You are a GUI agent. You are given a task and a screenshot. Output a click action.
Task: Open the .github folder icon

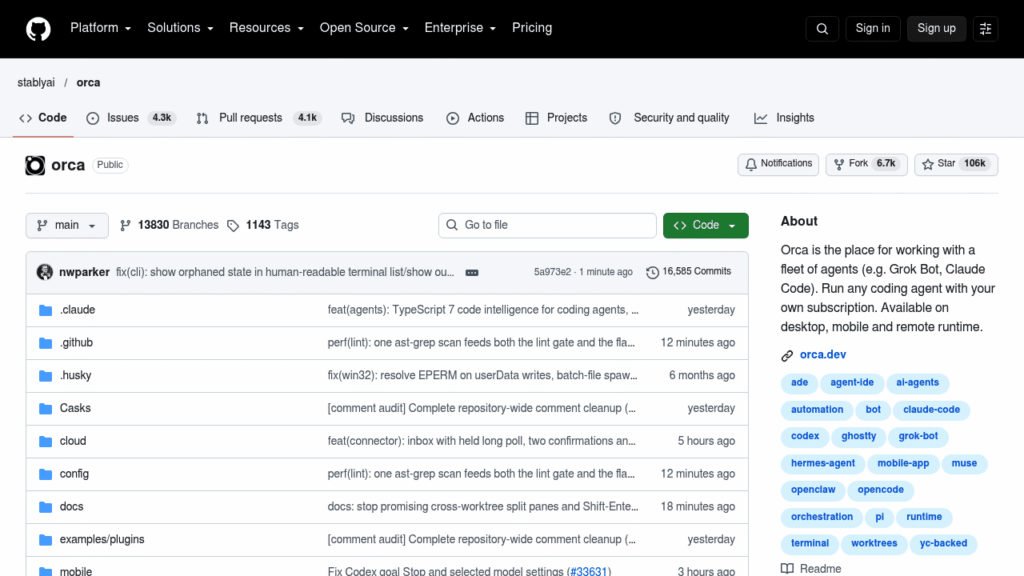click(x=45, y=343)
